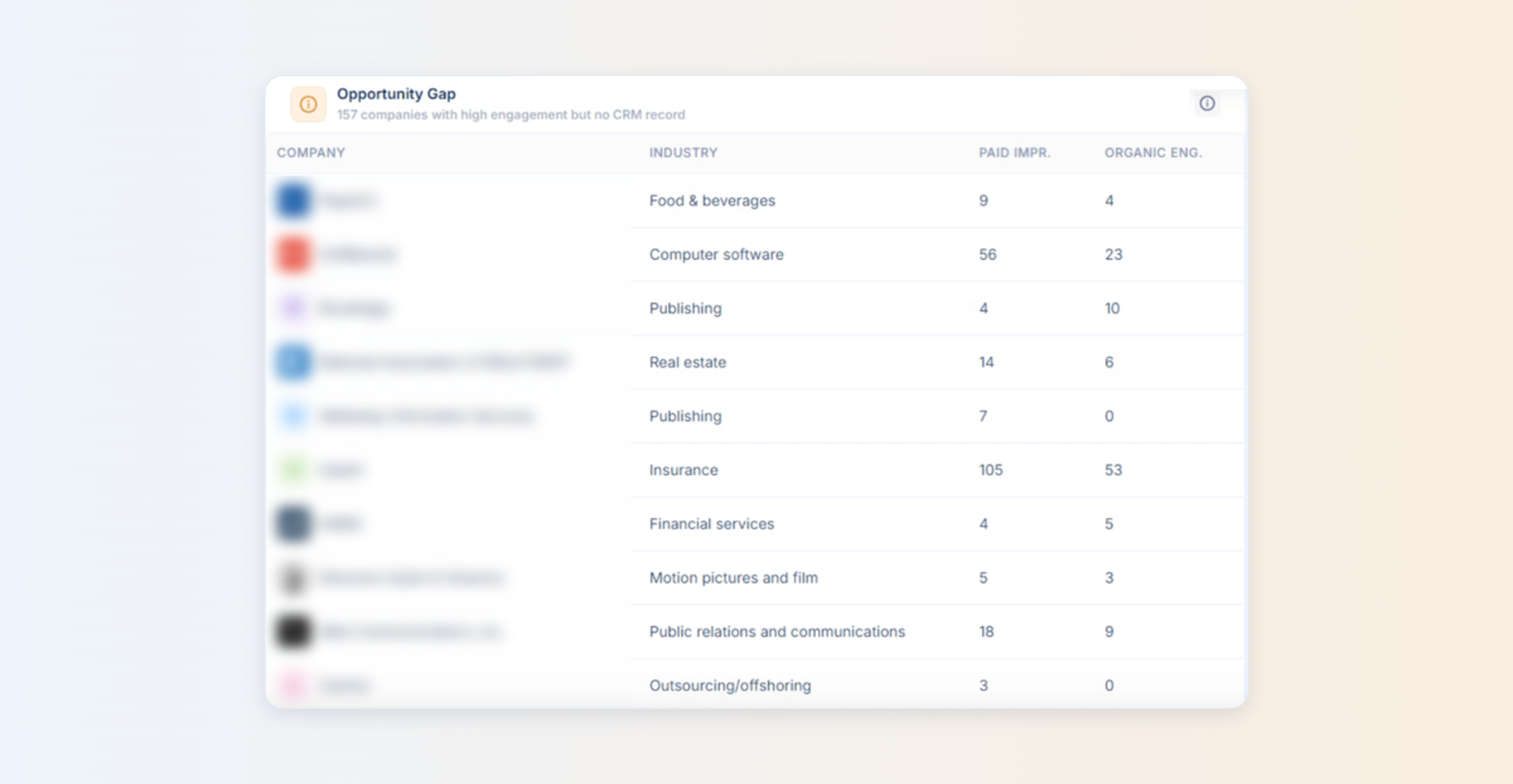Click organic engagement value 10
Viewport: 1513px width, 784px height.
point(1112,308)
